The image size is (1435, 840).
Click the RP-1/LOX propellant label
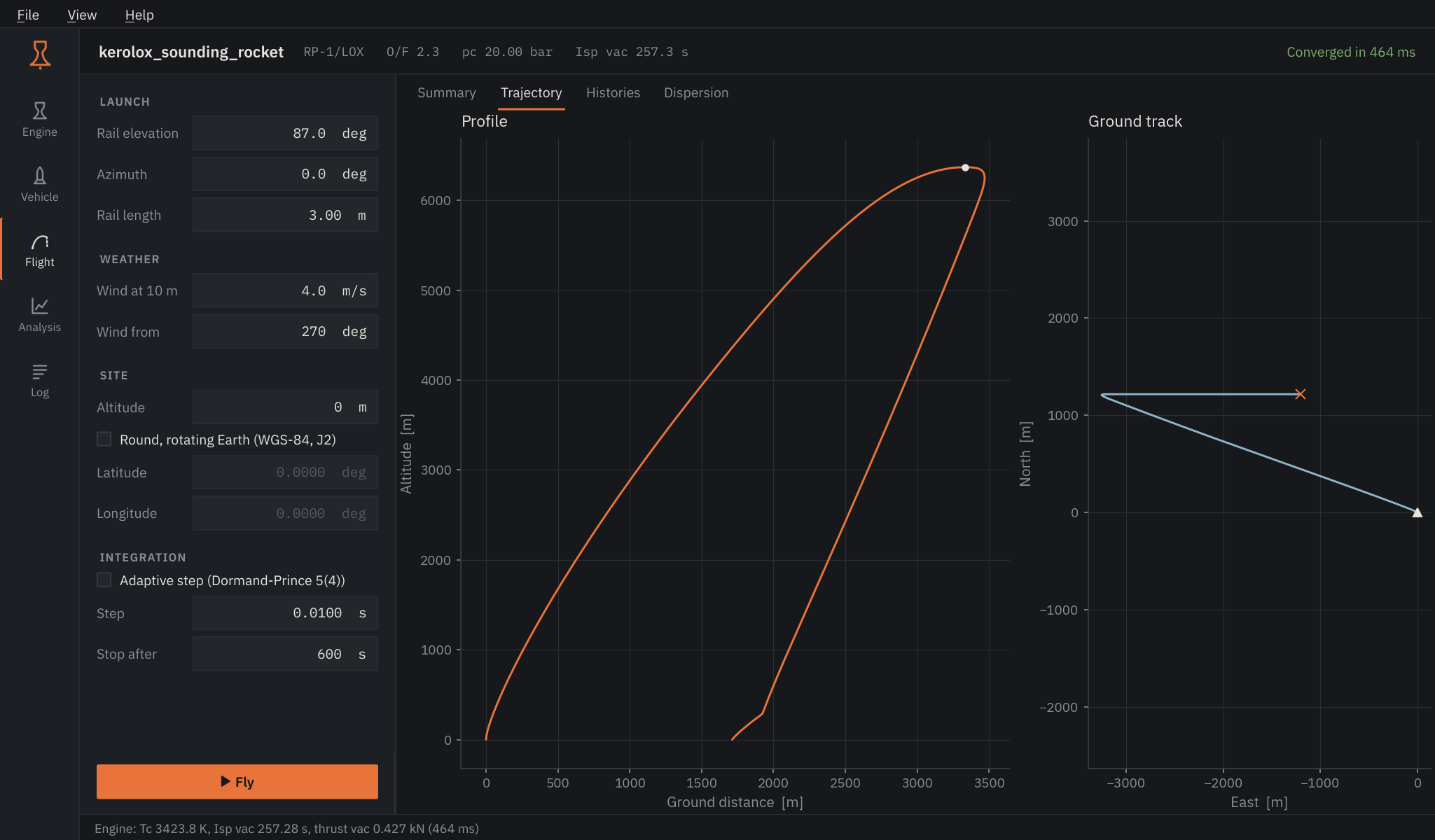click(334, 52)
